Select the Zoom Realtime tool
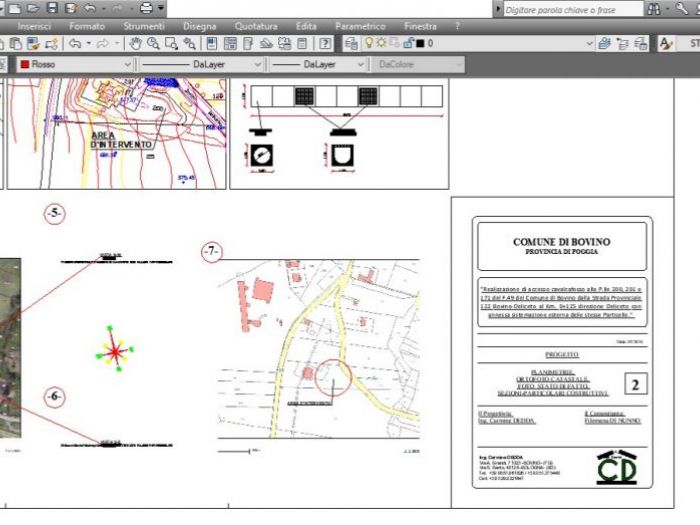Image resolution: width=700 pixels, height=525 pixels. pyautogui.click(x=153, y=44)
